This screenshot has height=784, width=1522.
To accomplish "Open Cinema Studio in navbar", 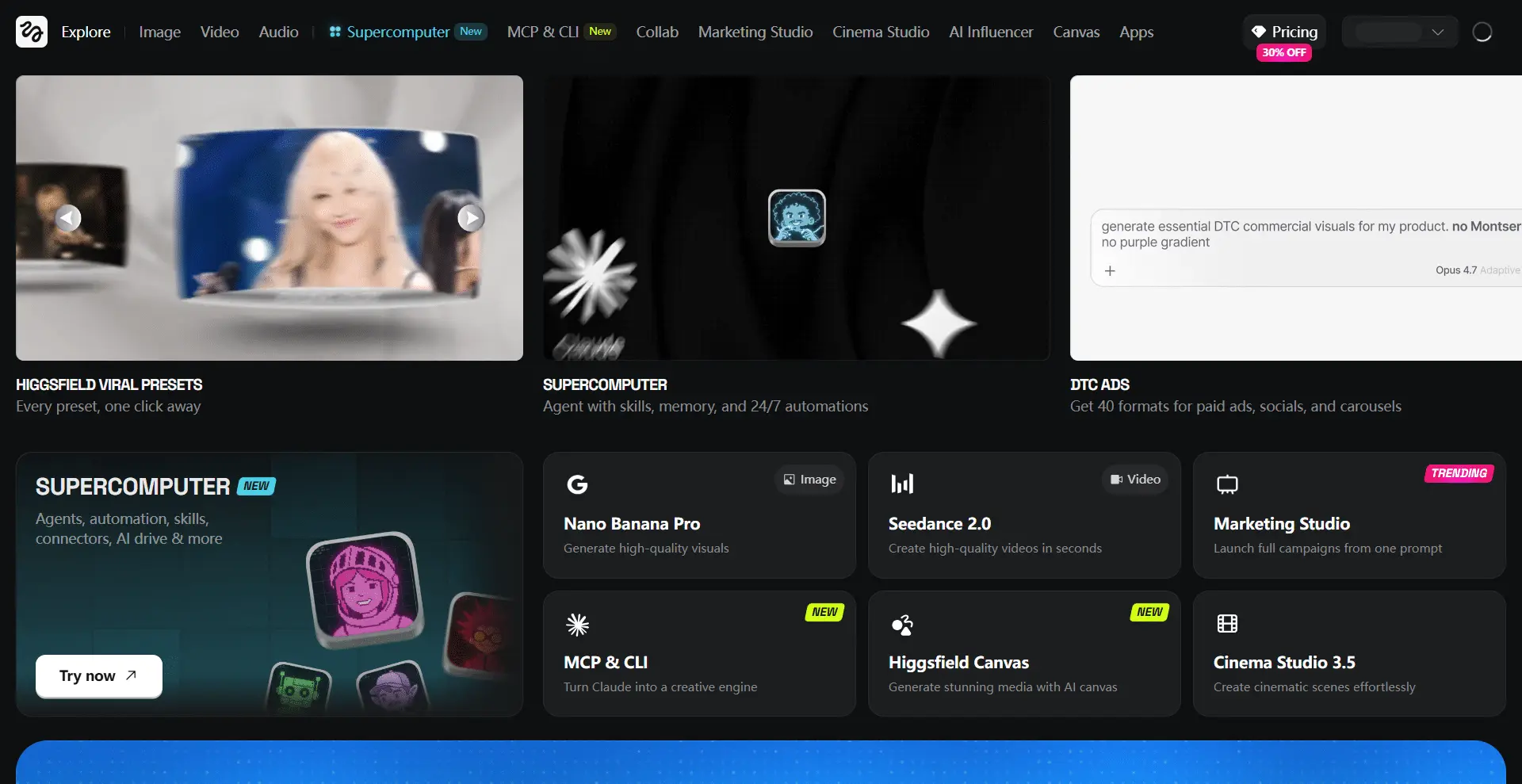I will tap(881, 32).
